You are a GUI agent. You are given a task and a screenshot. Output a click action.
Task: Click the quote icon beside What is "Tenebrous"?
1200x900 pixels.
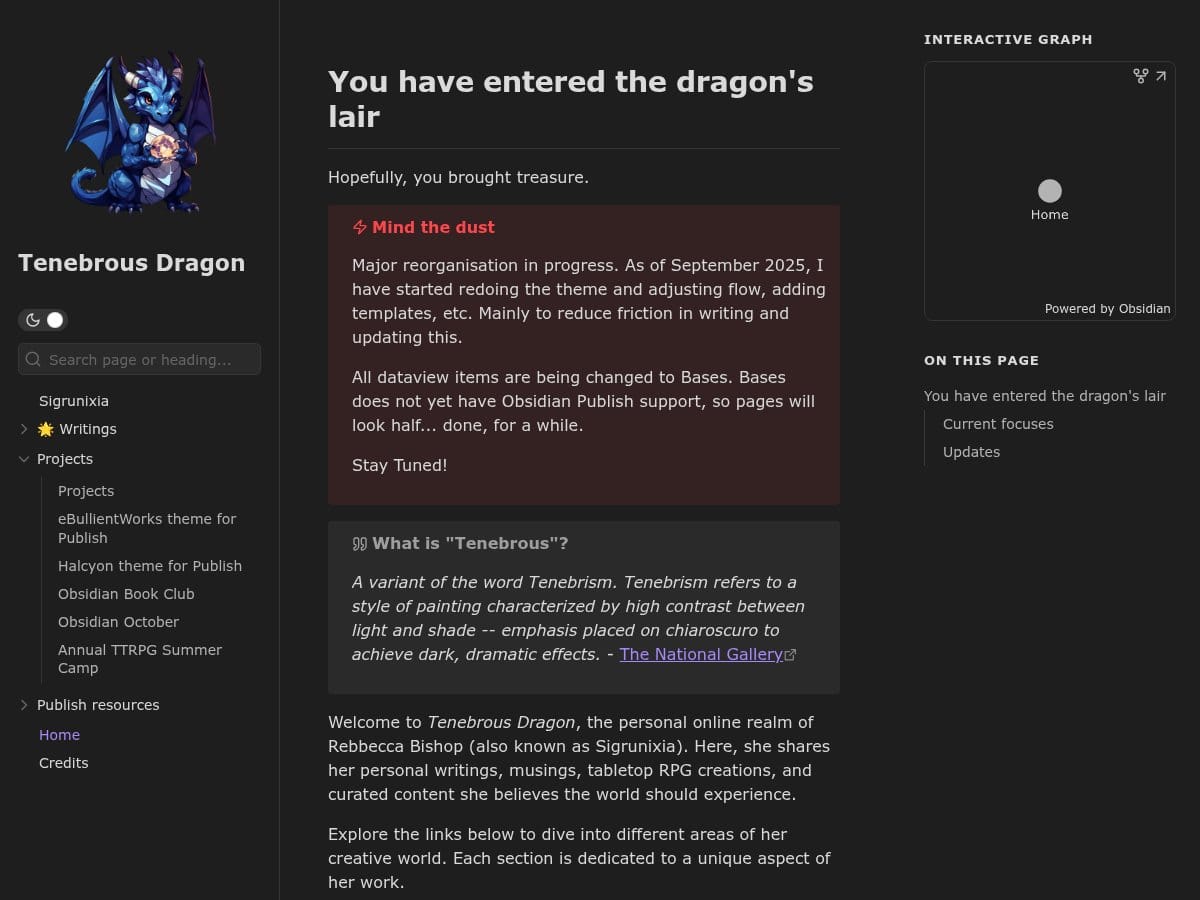(360, 544)
